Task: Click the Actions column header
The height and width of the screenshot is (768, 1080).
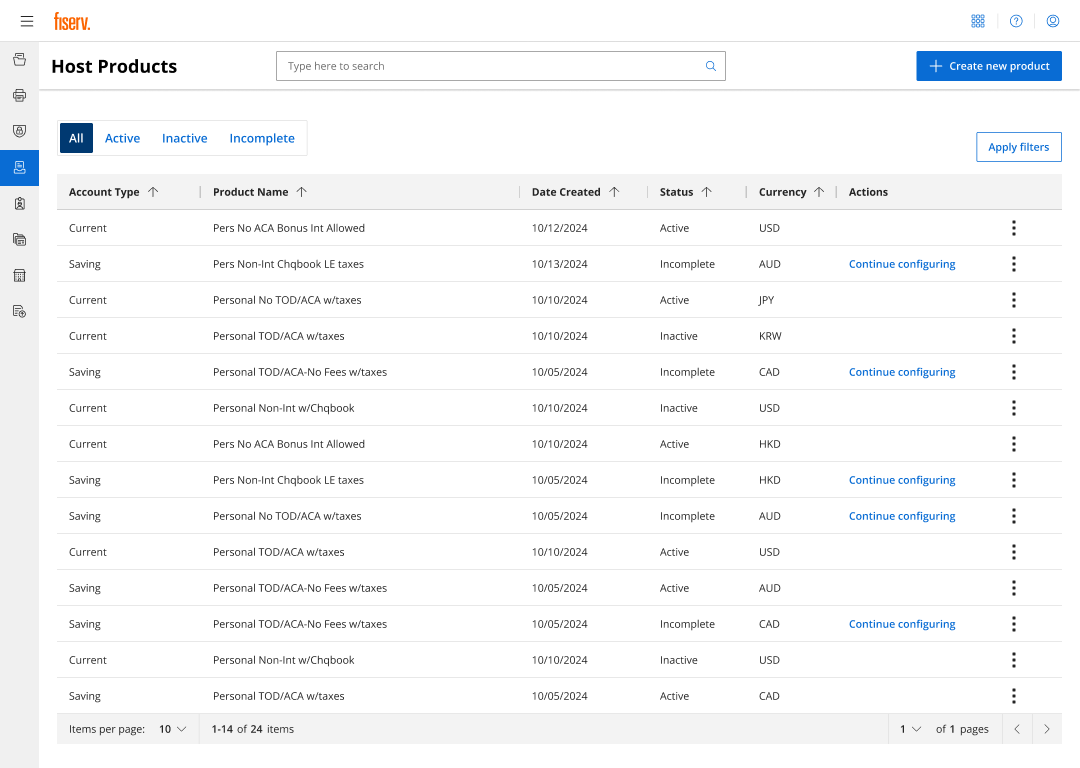Action: (x=868, y=192)
